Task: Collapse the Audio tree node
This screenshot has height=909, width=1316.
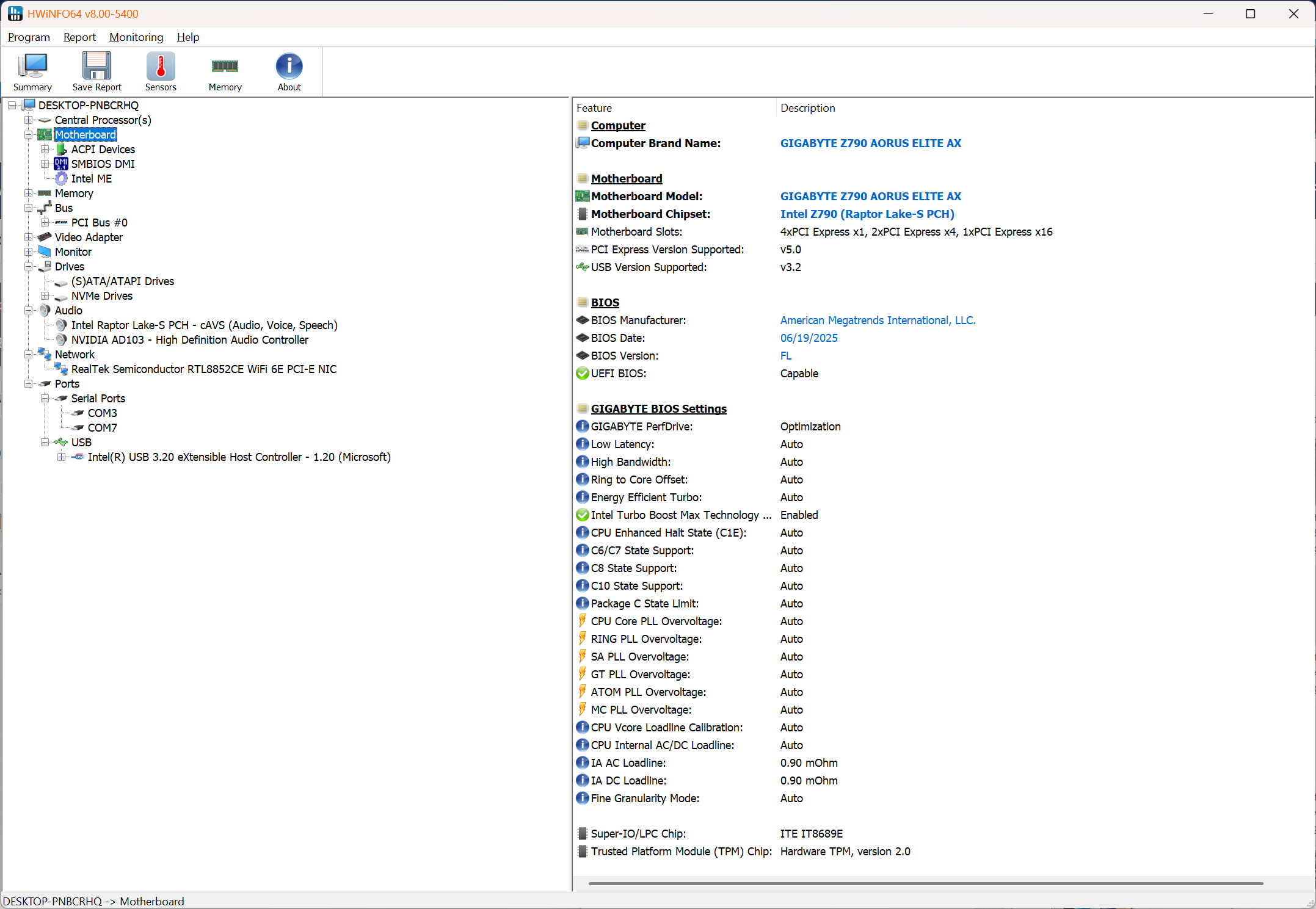Action: point(28,311)
